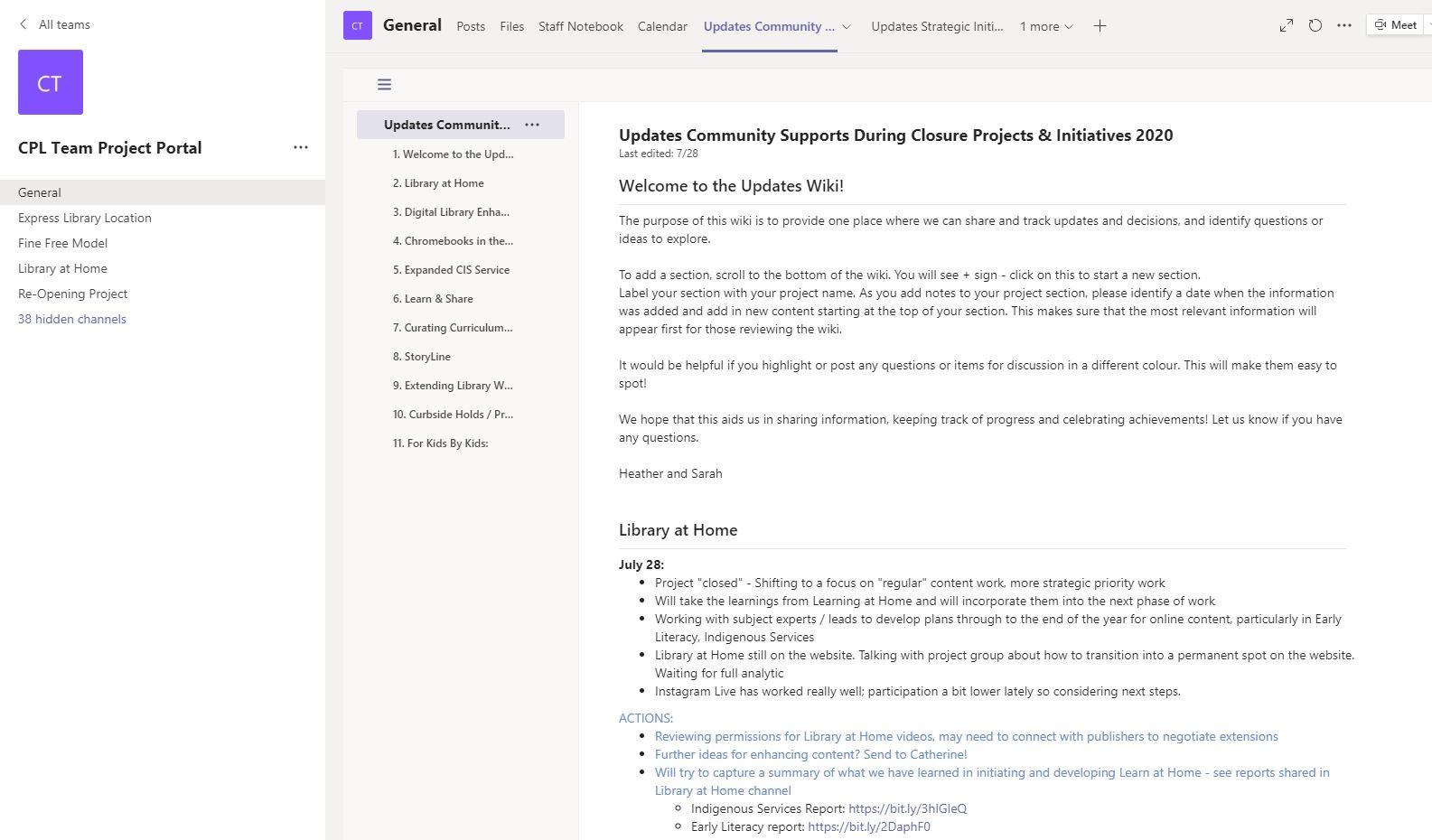Click the 'Last edited: 7/28' text
1432x840 pixels.
[x=658, y=154]
